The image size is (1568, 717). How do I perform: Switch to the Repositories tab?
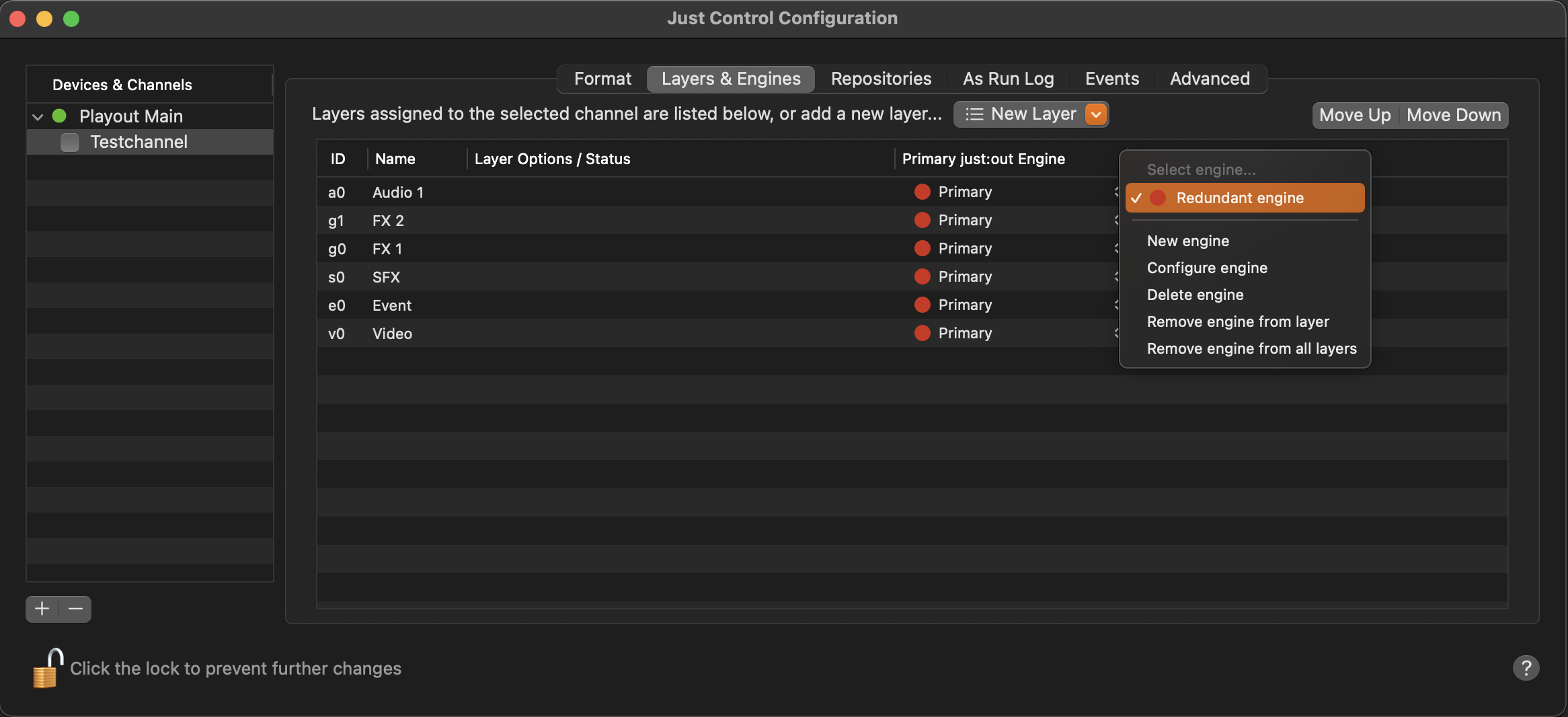[x=881, y=79]
